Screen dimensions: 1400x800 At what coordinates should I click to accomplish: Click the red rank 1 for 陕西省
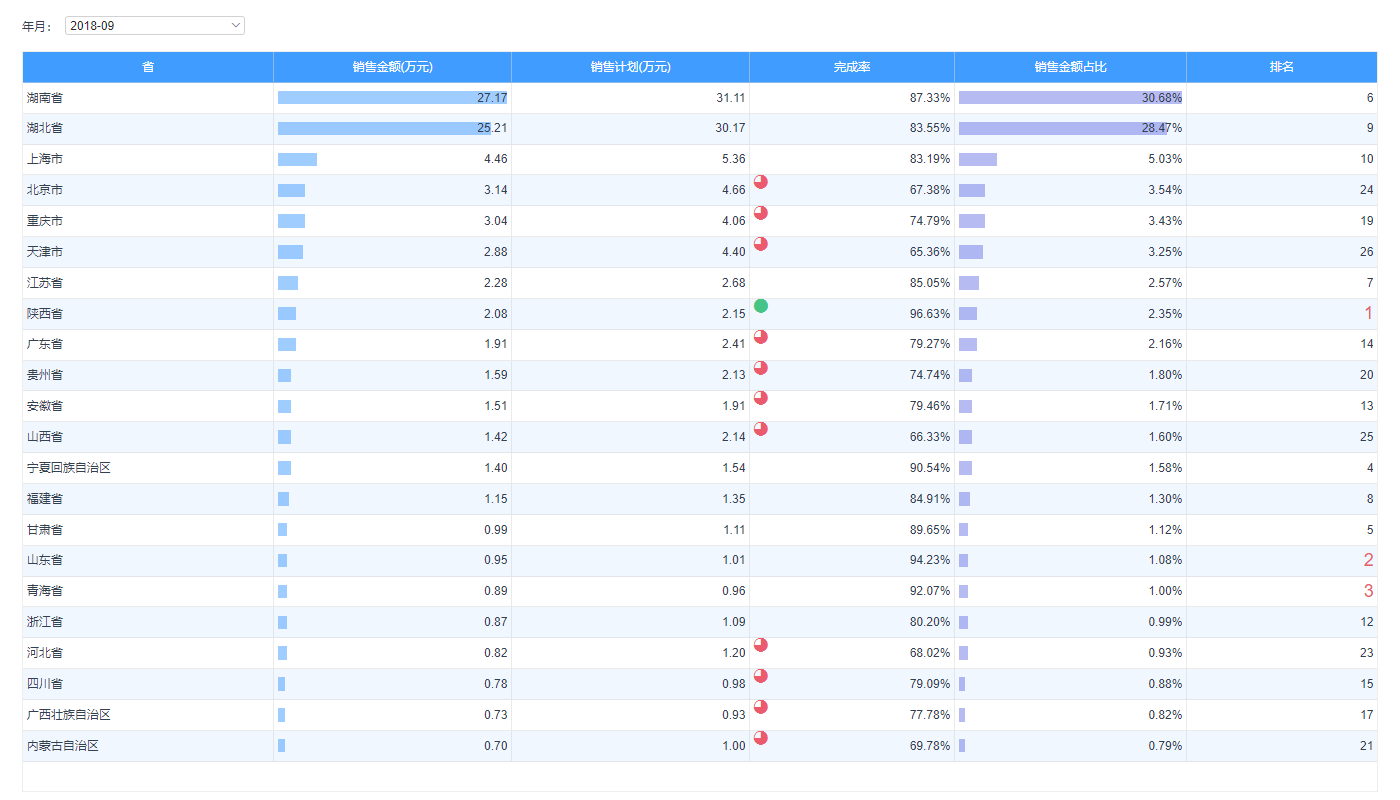coord(1368,314)
